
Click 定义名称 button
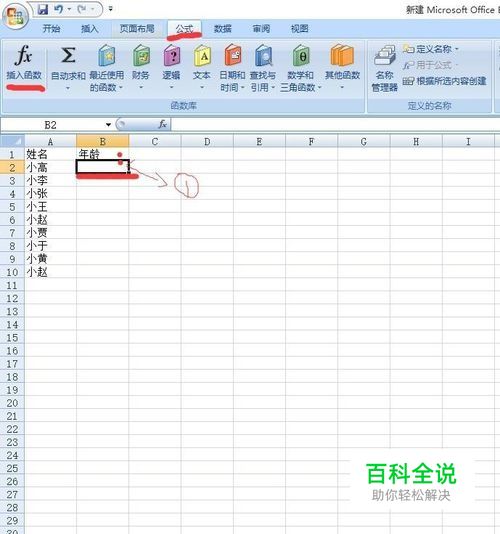click(x=431, y=49)
